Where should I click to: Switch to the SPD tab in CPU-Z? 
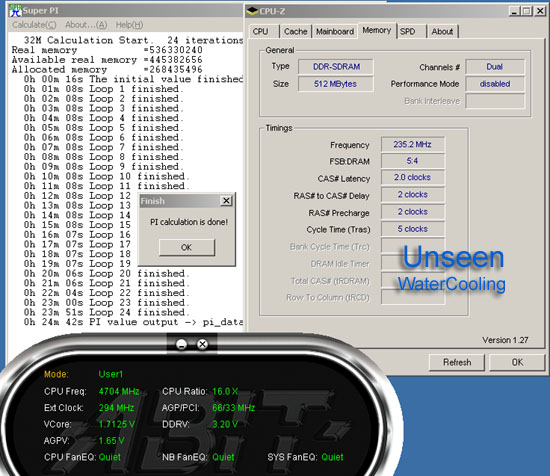click(x=412, y=32)
